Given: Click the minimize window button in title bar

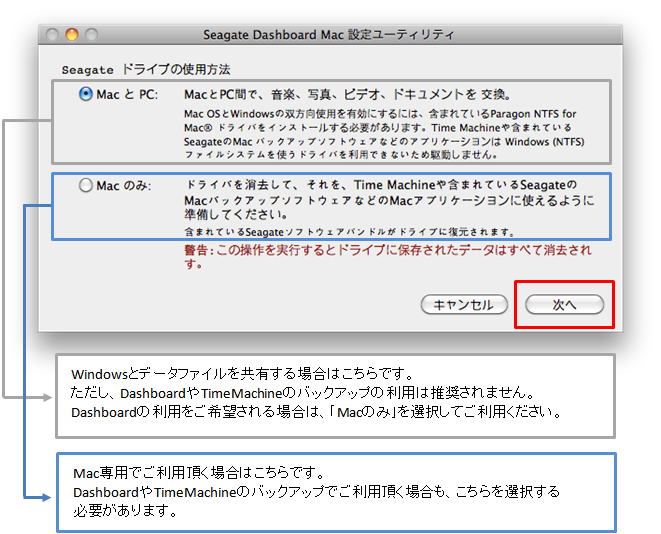Looking at the screenshot, I should pos(72,34).
